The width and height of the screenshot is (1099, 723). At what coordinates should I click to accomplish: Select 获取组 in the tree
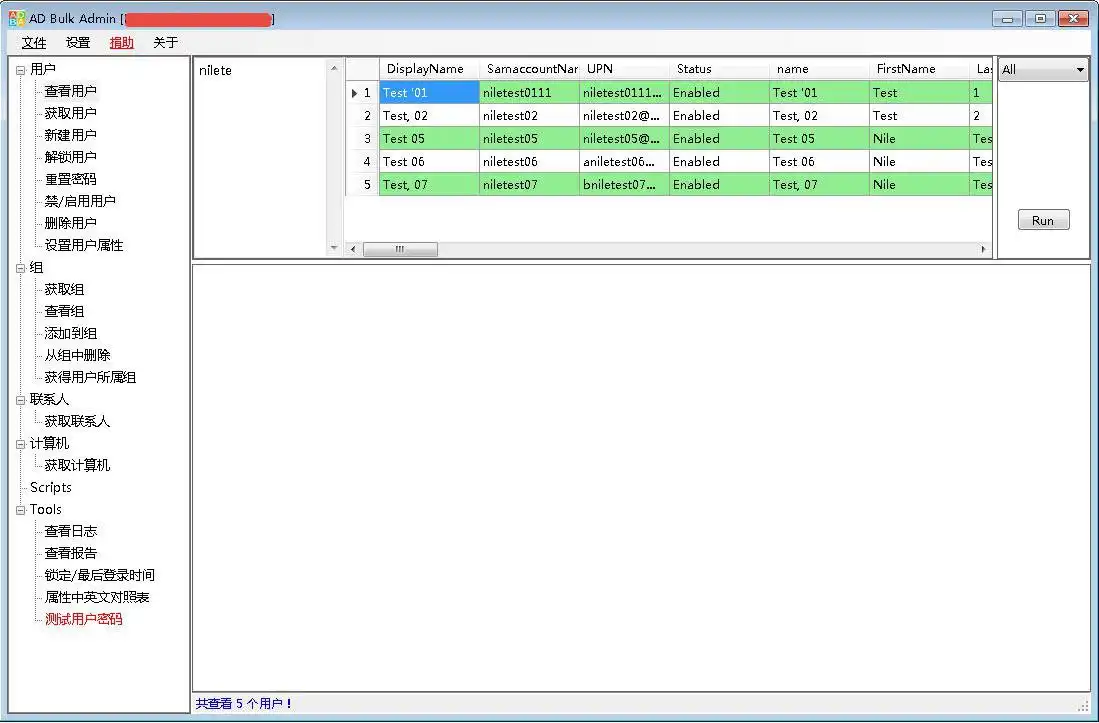64,289
